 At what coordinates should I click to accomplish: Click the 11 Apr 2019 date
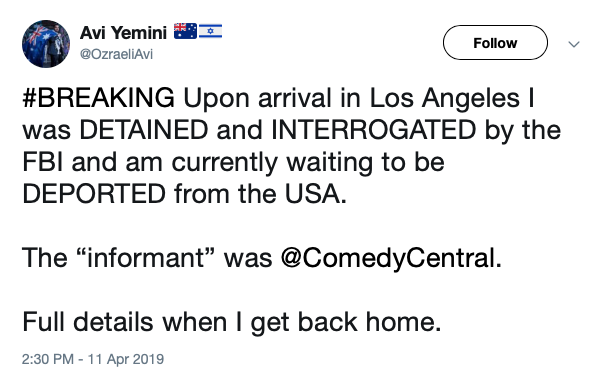coord(126,359)
